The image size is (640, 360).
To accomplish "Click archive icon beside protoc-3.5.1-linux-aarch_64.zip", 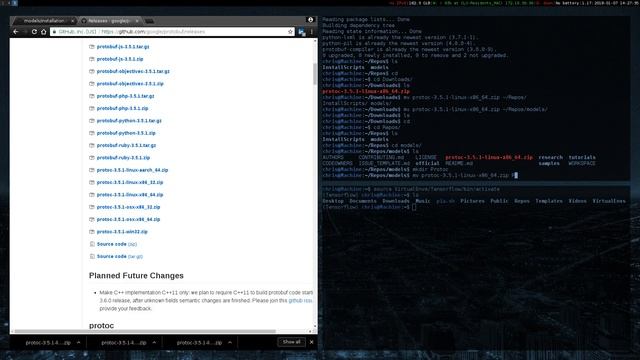I will click(x=92, y=170).
